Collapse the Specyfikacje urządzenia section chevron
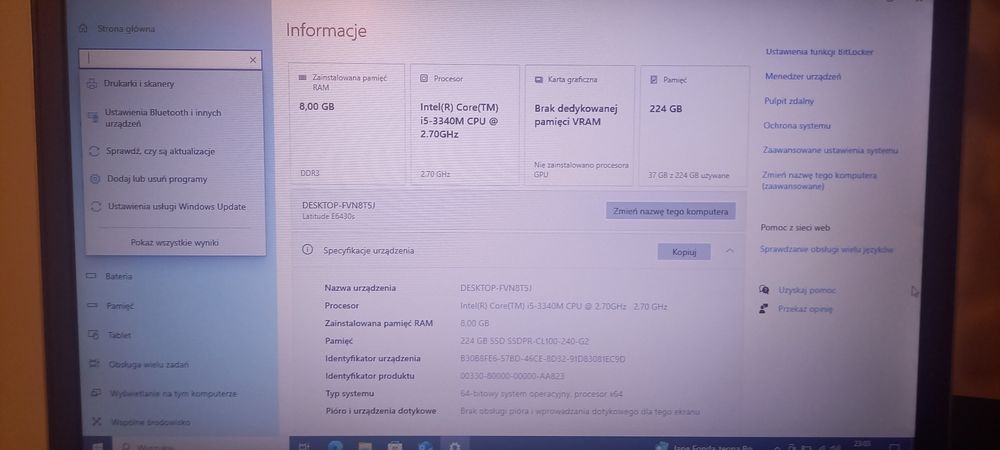 [x=730, y=251]
